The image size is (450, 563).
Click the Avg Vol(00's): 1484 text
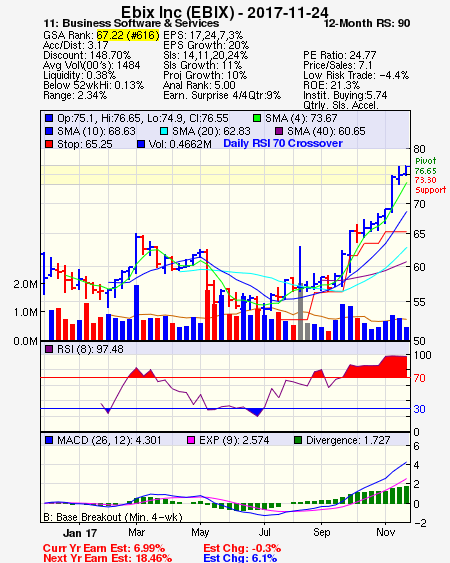92,65
